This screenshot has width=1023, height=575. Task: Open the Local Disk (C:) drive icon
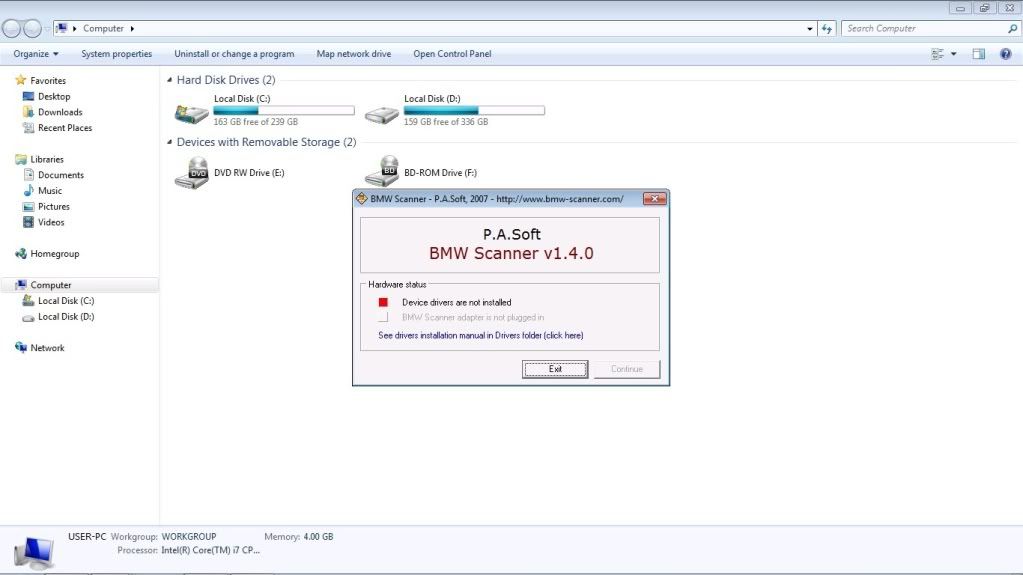[x=191, y=113]
